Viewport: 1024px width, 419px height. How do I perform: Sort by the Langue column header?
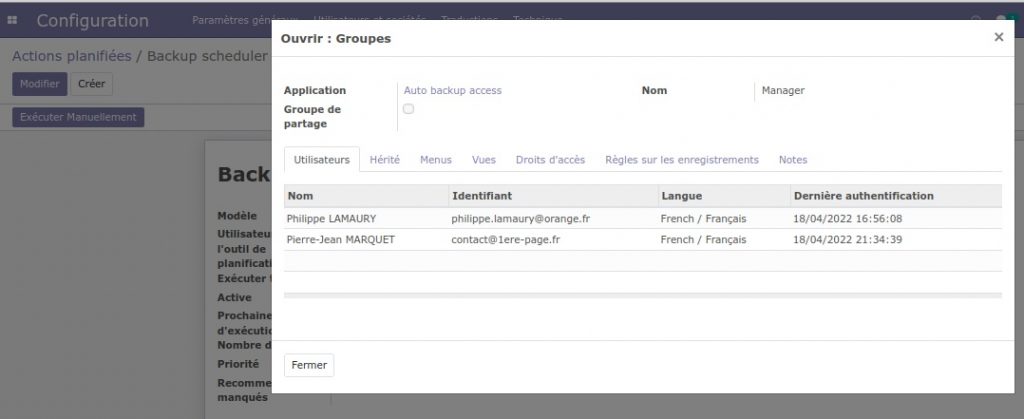(x=724, y=196)
